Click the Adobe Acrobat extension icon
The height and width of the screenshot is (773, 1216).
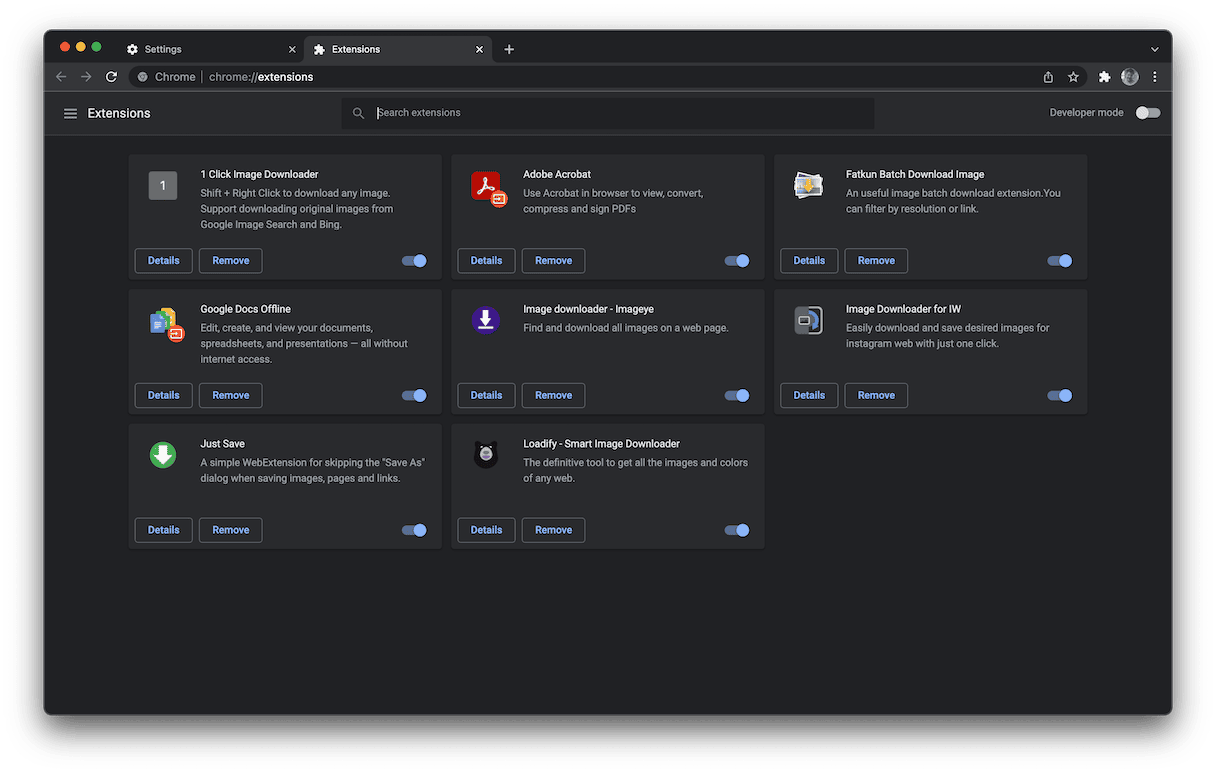pyautogui.click(x=488, y=187)
